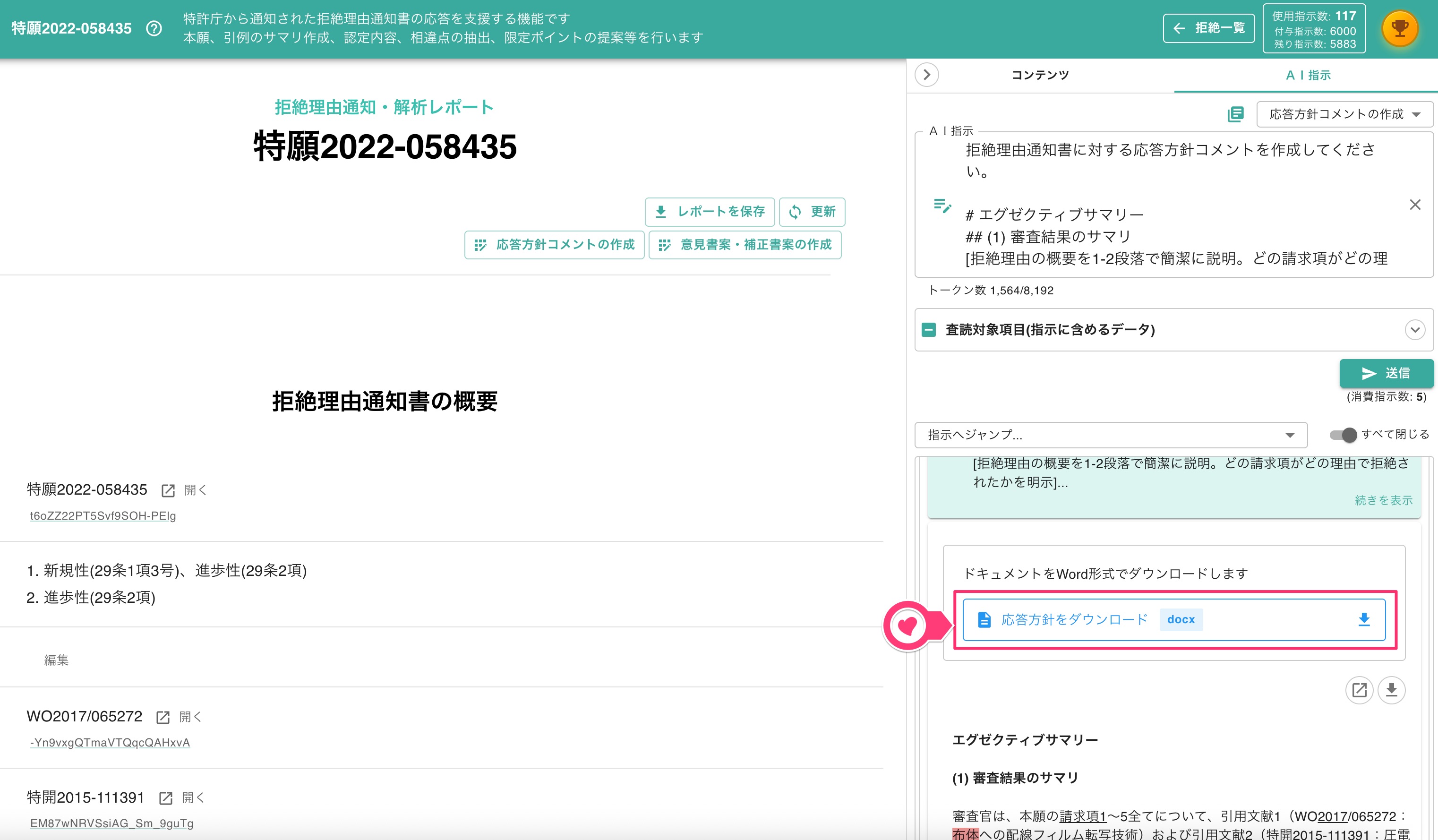
Task: Click 続きを表示 to show more
Action: 1383,500
